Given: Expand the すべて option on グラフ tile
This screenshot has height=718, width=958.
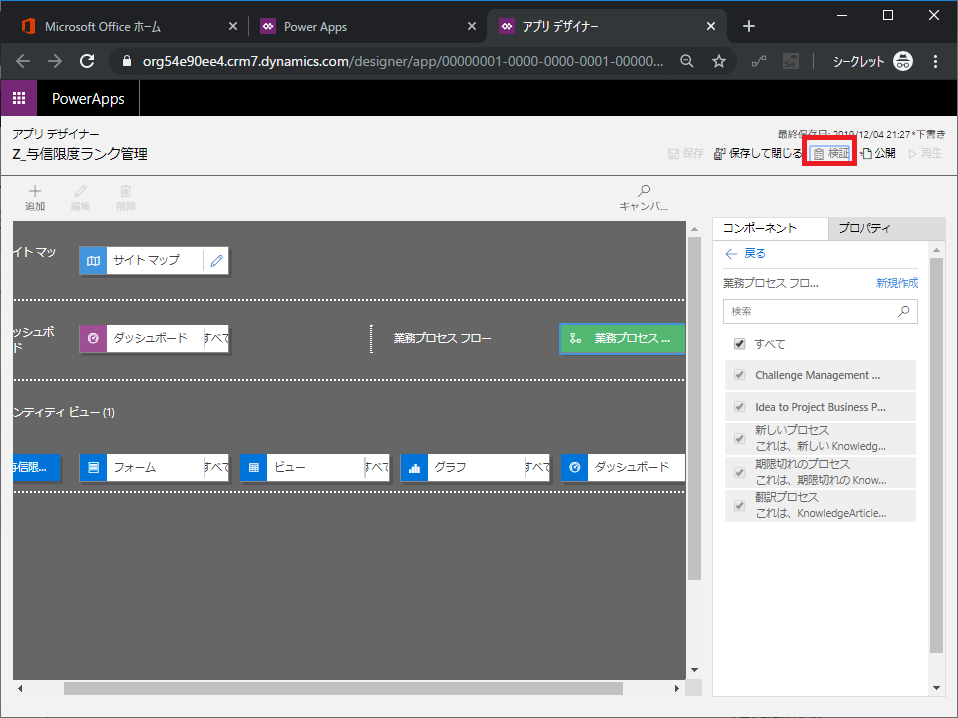Looking at the screenshot, I should pos(537,467).
